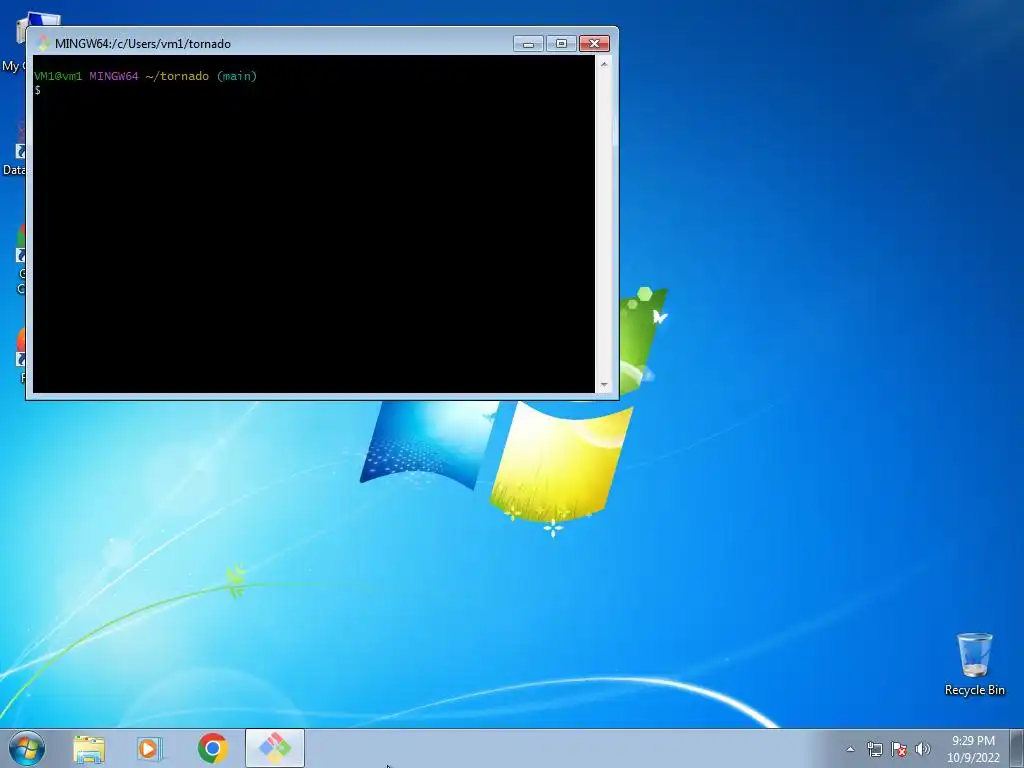Click the terminal scrollbar down arrow
Screen dimensions: 1024x768
click(x=604, y=385)
